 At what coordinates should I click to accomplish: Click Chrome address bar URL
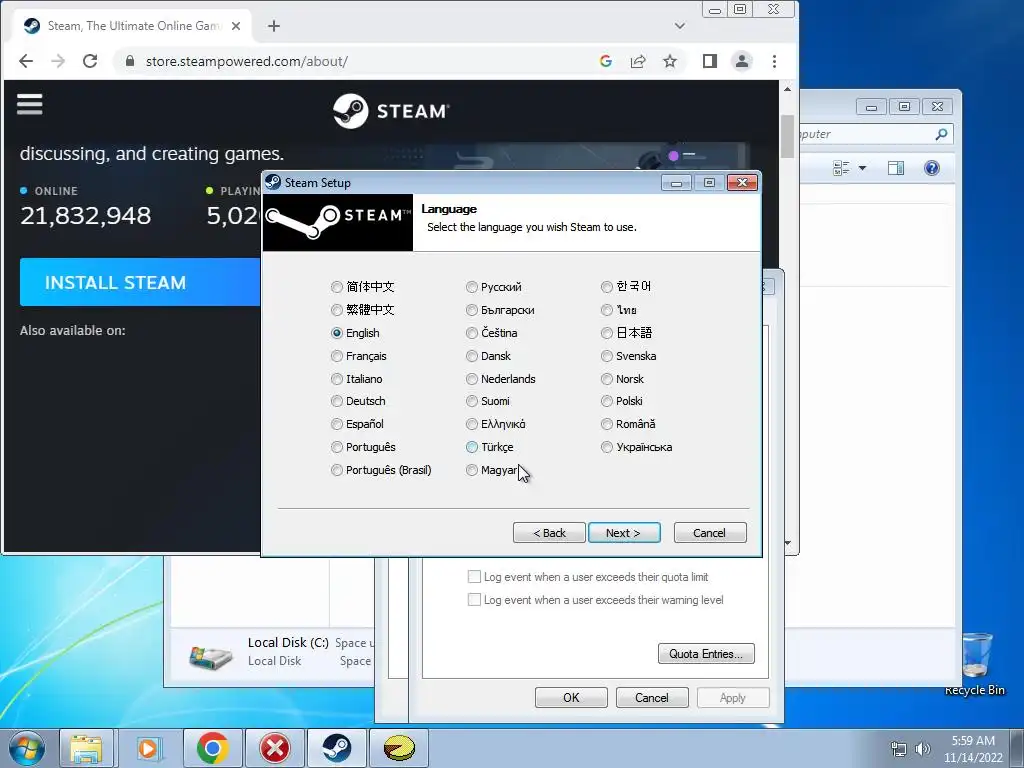click(247, 61)
